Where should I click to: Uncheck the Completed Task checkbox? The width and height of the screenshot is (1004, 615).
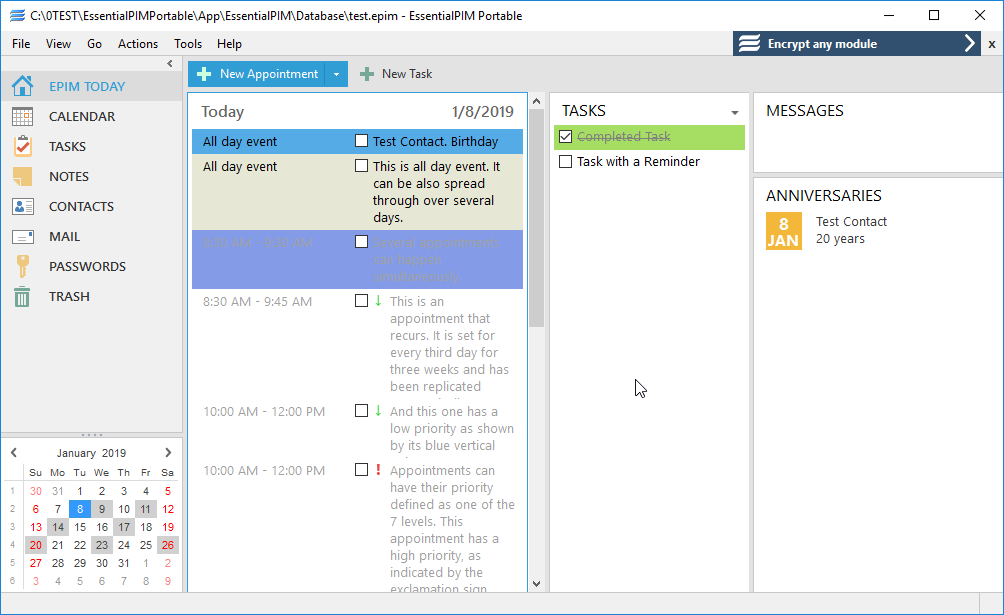click(565, 136)
